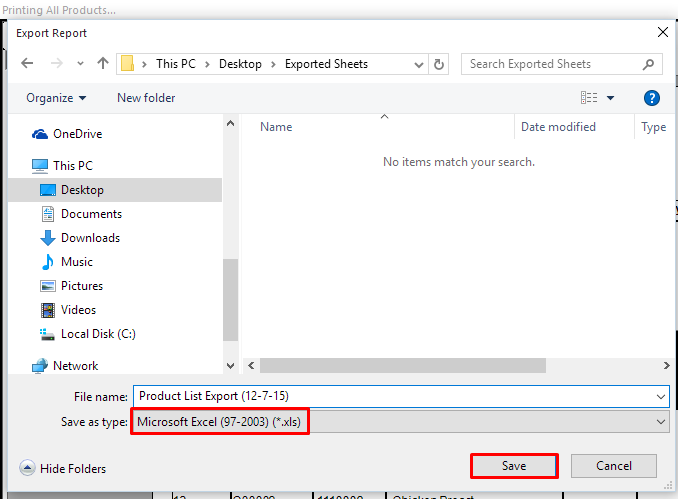Viewport: 678px width, 499px height.
Task: Expand the Save as type dropdown
Action: (660, 422)
